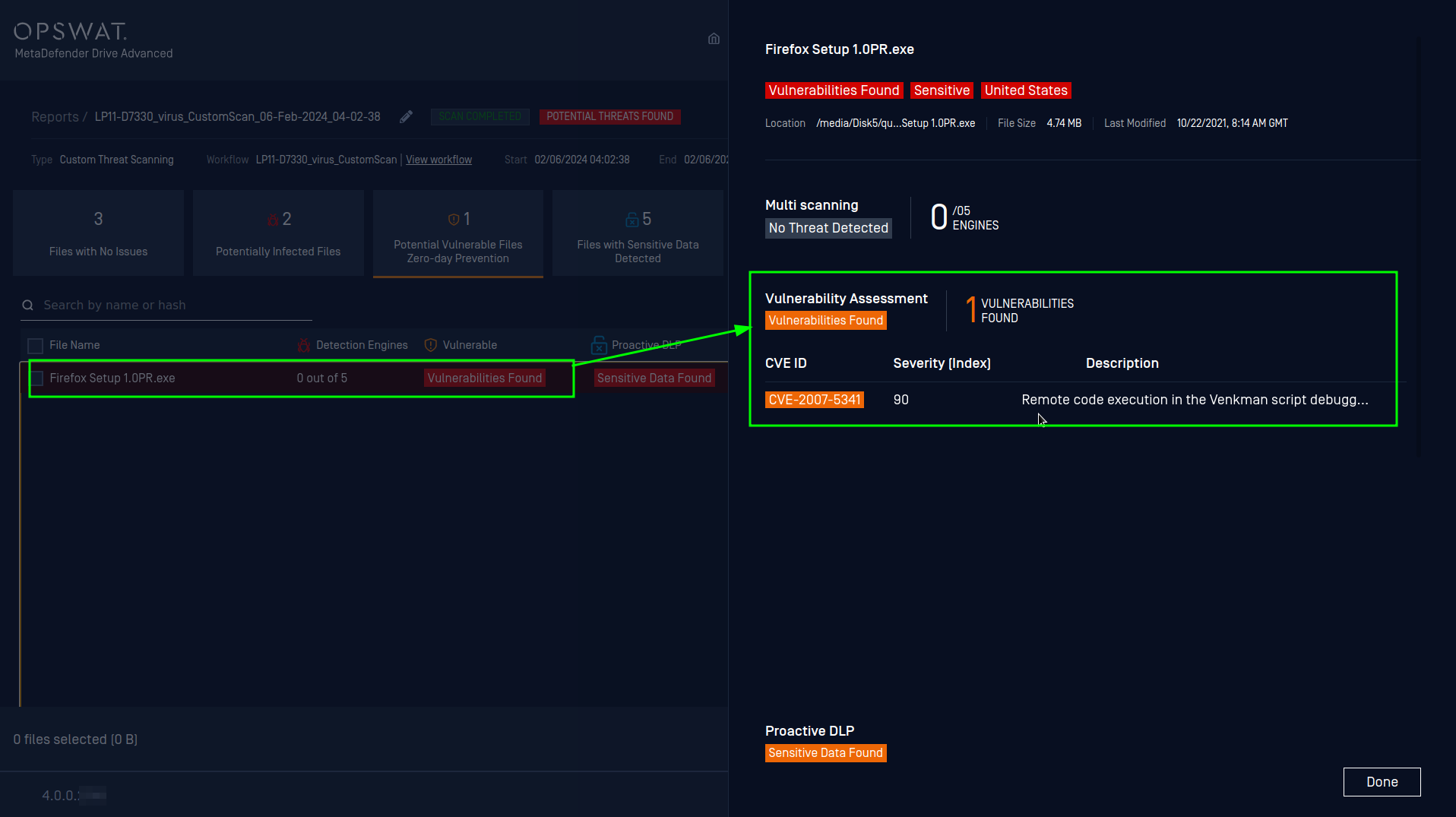The image size is (1456, 817).
Task: Click the bug icon beside Detection Engines
Action: [x=304, y=345]
